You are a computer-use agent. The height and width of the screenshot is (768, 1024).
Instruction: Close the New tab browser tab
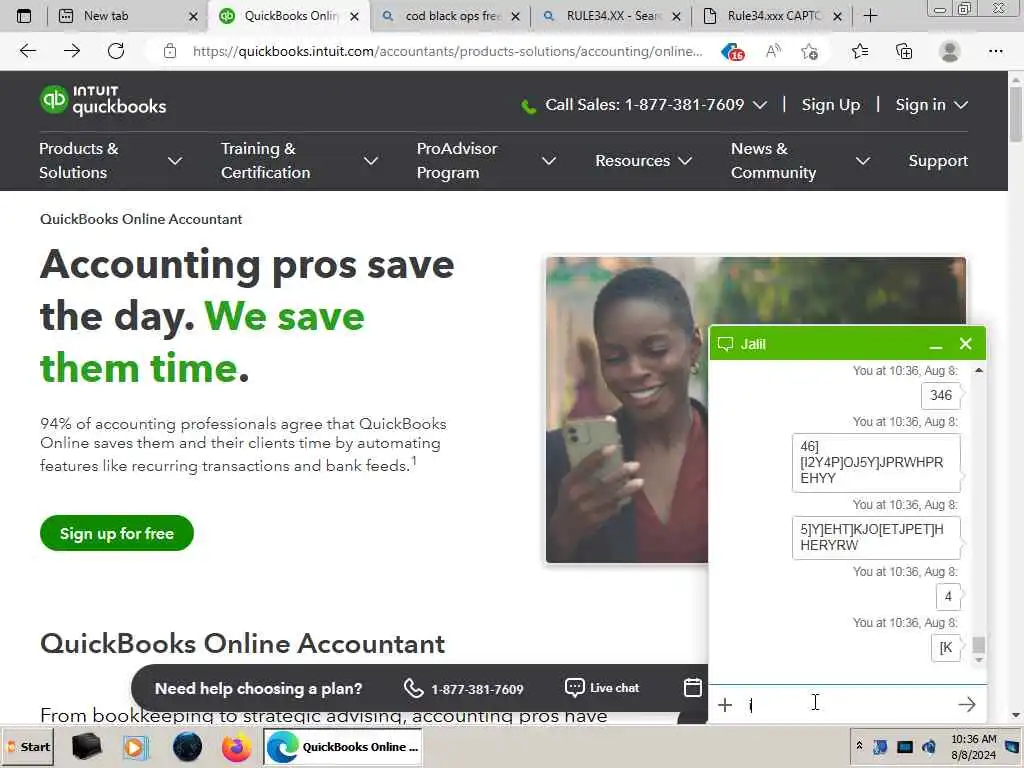click(x=193, y=16)
